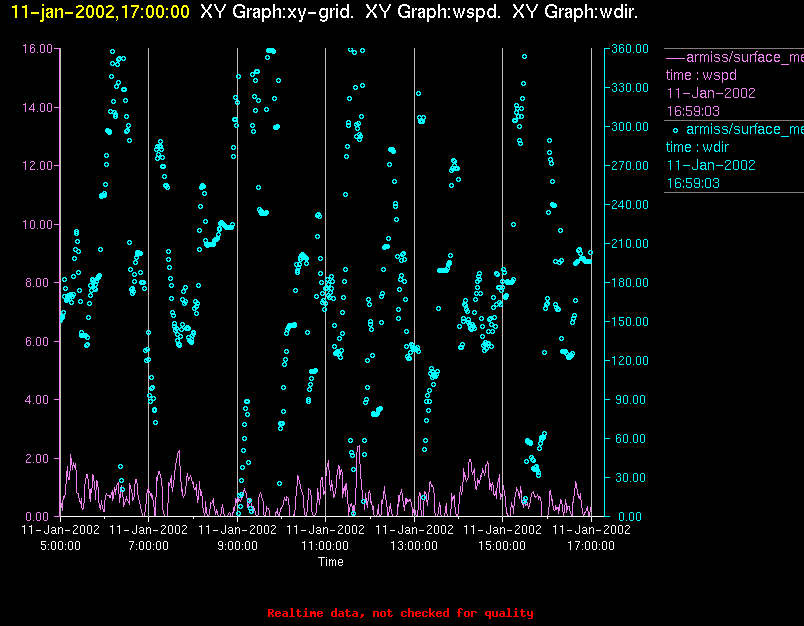Click the 8.00 tick on the left axis

(x=40, y=283)
